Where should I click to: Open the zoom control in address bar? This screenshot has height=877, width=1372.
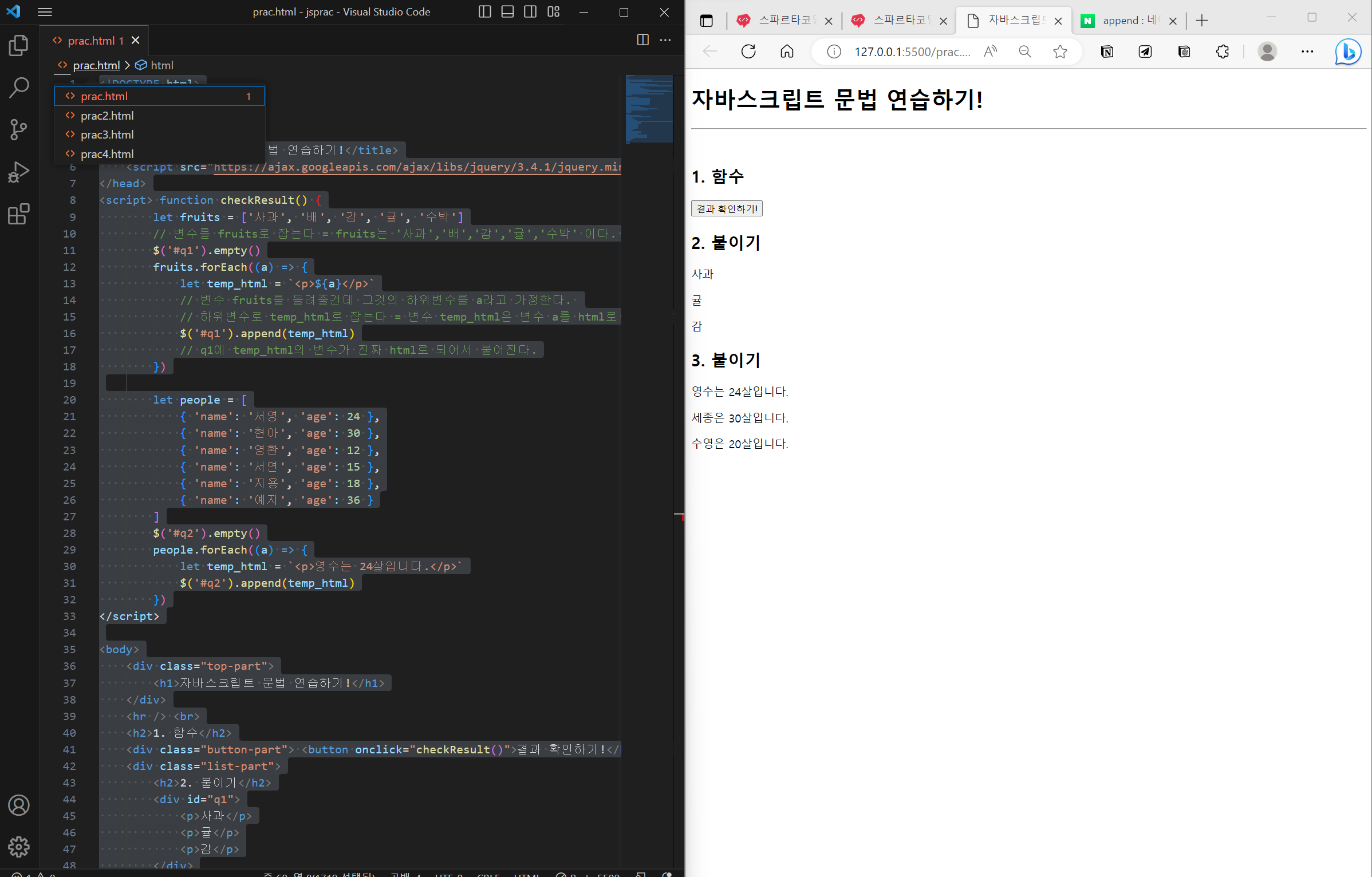1025,52
